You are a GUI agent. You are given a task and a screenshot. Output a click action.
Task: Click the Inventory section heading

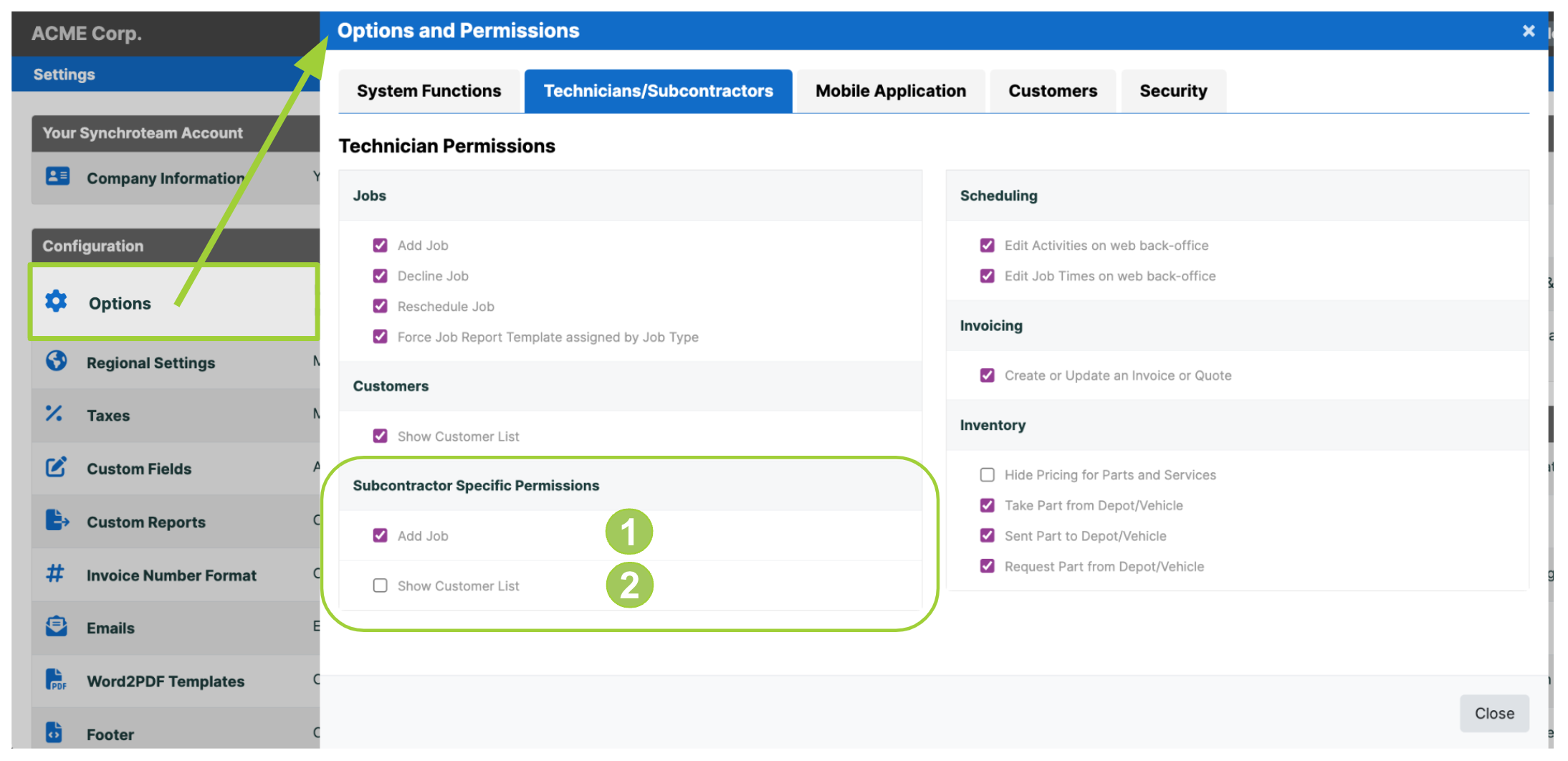[x=993, y=425]
